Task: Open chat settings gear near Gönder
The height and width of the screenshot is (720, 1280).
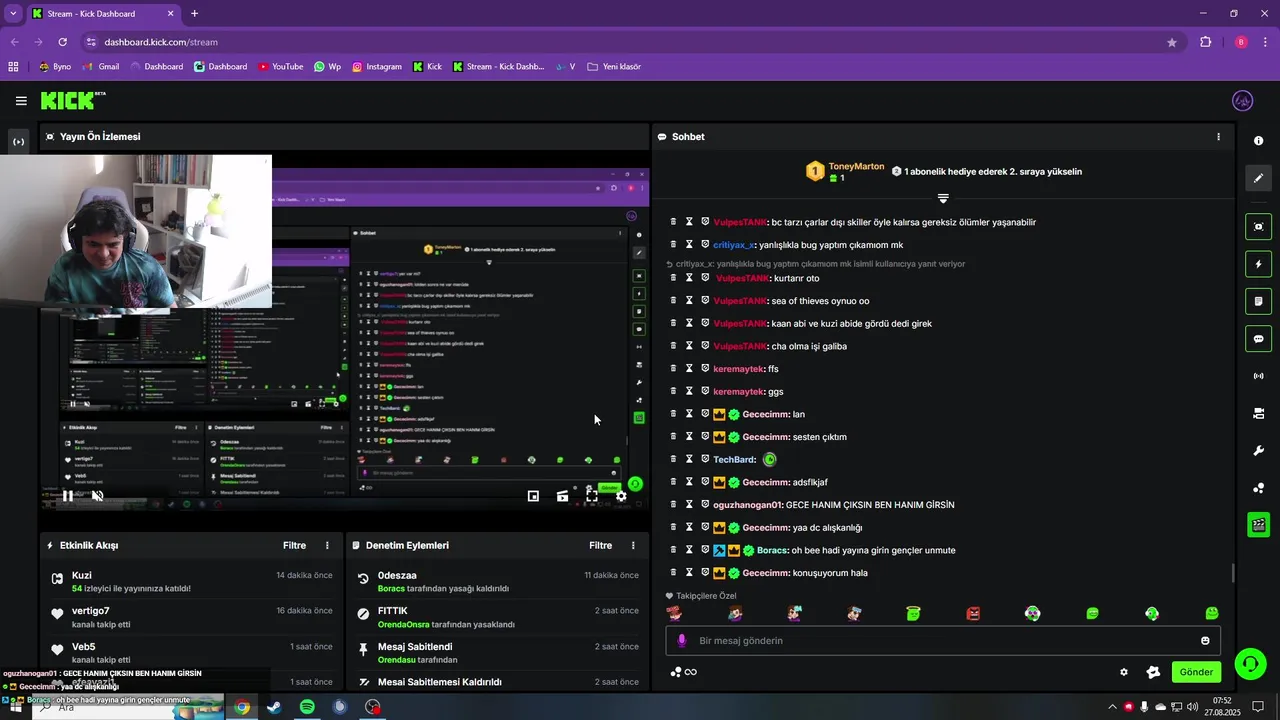Action: (1124, 672)
